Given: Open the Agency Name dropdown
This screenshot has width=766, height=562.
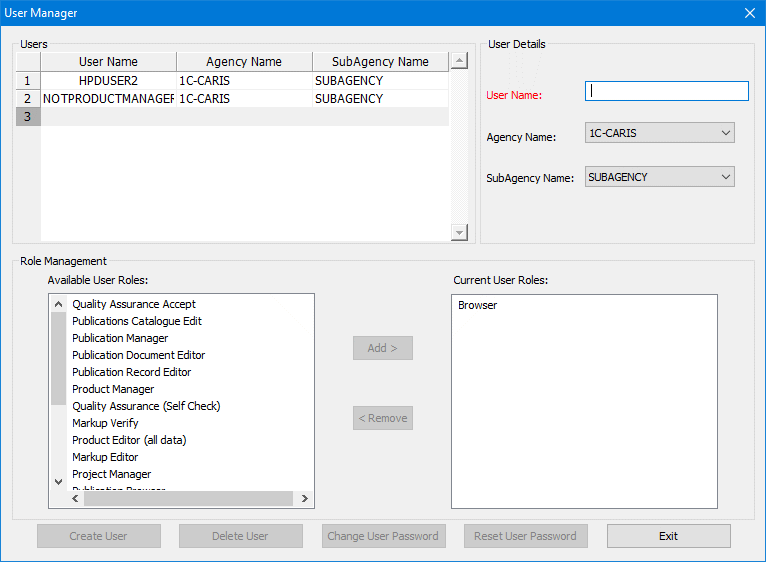Looking at the screenshot, I should tap(659, 133).
